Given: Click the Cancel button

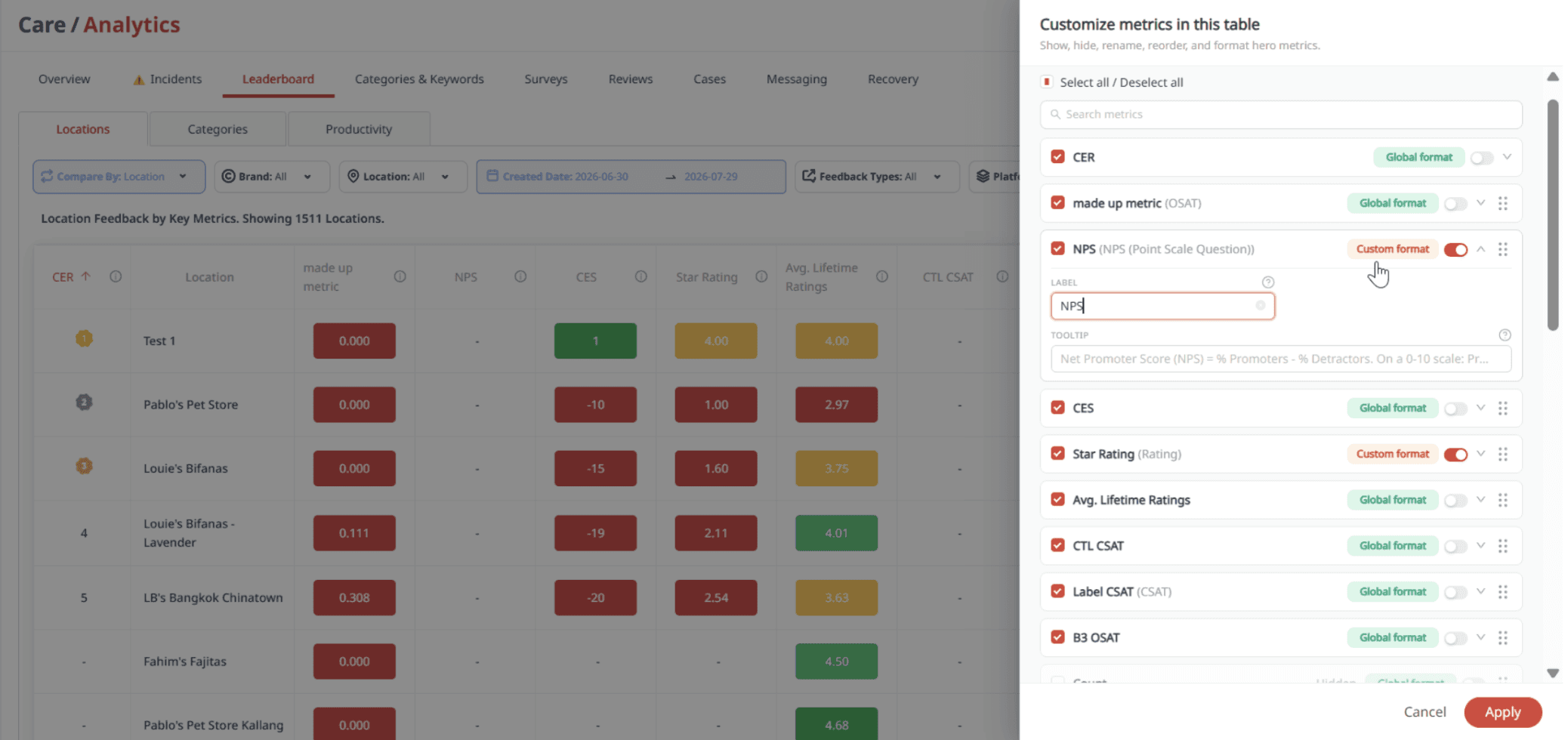Looking at the screenshot, I should click(1424, 712).
